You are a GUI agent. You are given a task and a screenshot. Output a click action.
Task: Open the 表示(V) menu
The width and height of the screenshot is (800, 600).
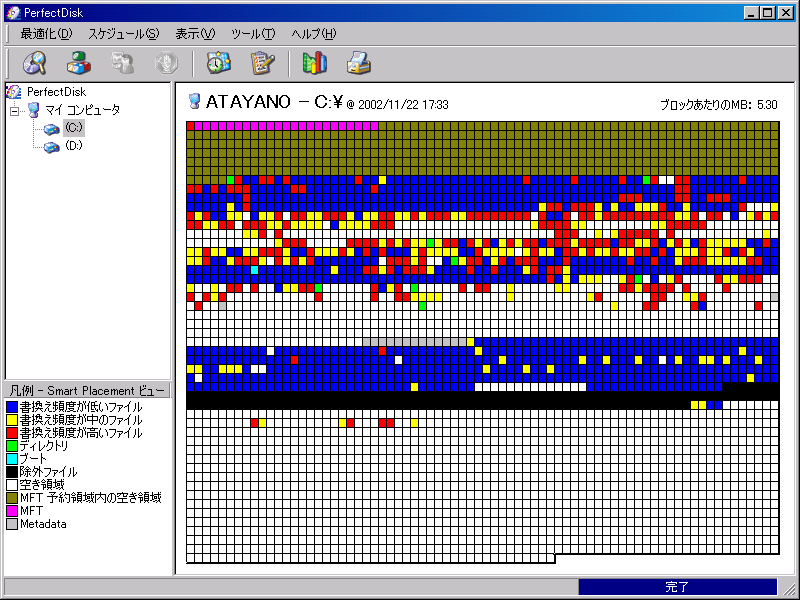[x=195, y=34]
